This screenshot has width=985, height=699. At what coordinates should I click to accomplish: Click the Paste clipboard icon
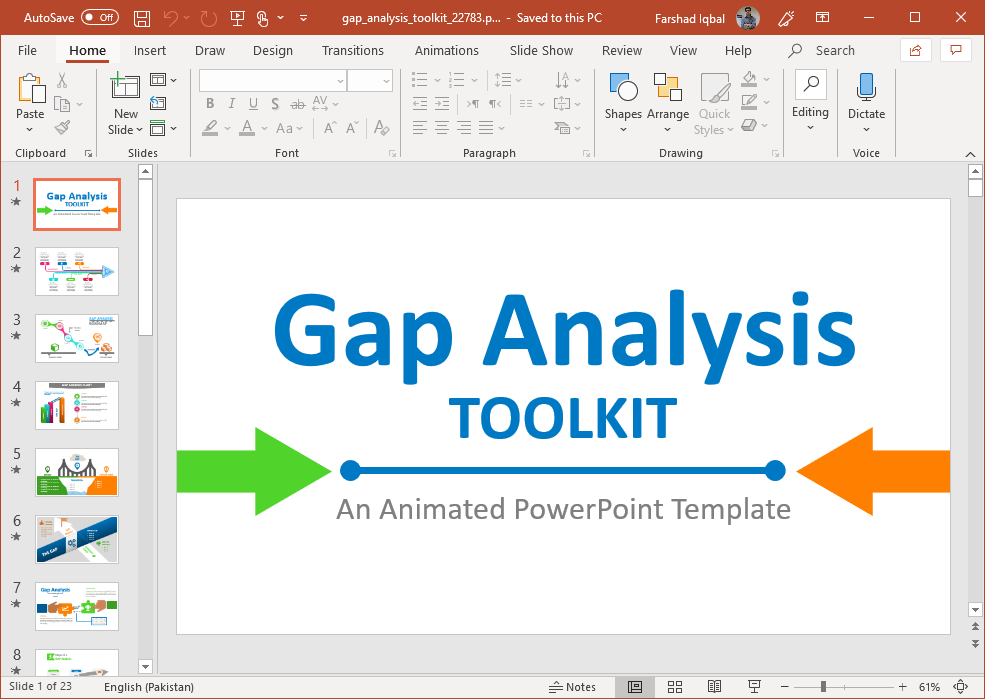[x=31, y=88]
